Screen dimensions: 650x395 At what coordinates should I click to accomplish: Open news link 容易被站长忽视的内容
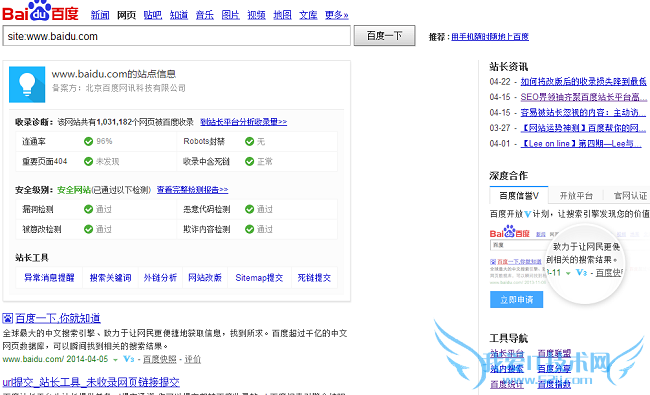pyautogui.click(x=583, y=113)
